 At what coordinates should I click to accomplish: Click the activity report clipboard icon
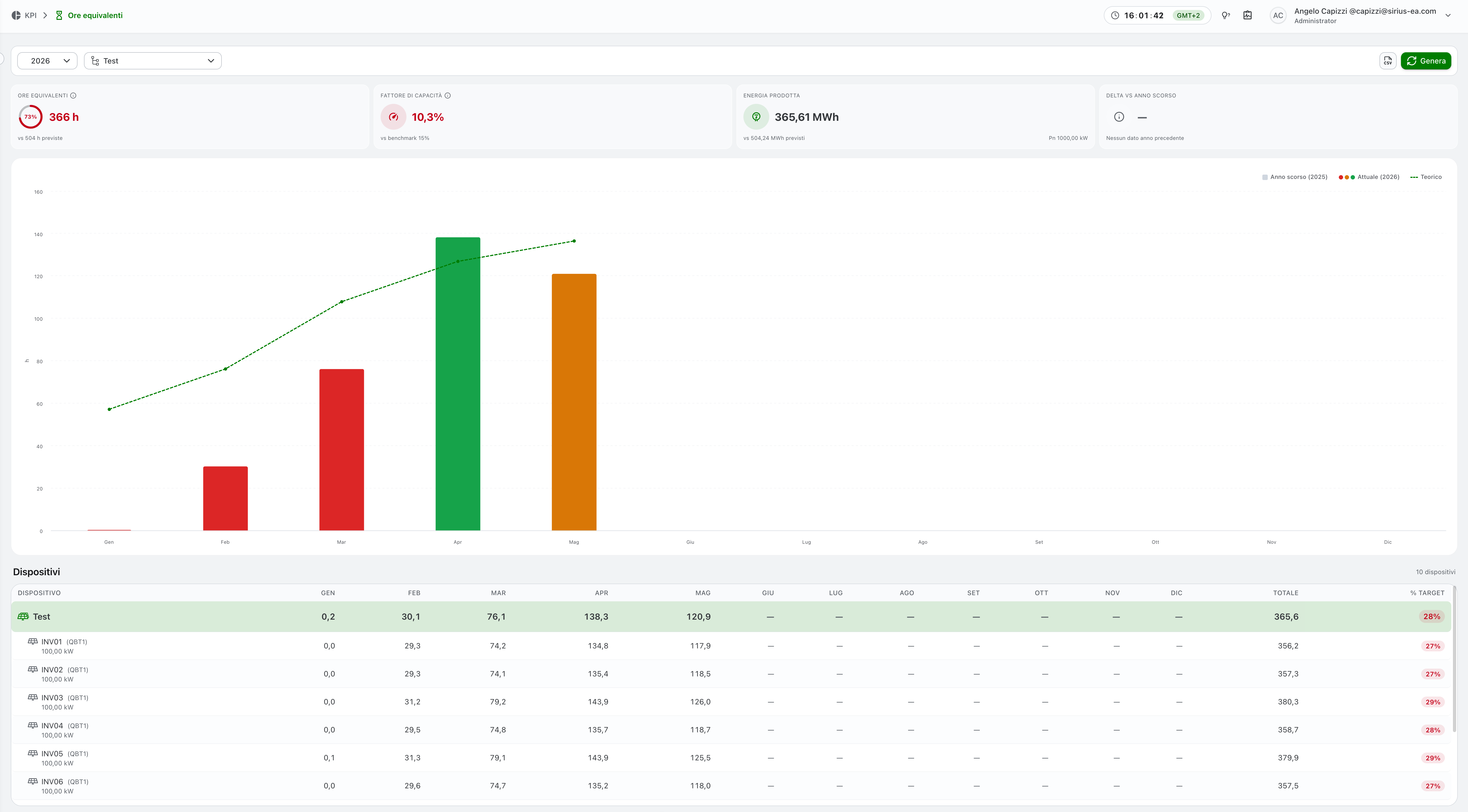(x=1248, y=15)
